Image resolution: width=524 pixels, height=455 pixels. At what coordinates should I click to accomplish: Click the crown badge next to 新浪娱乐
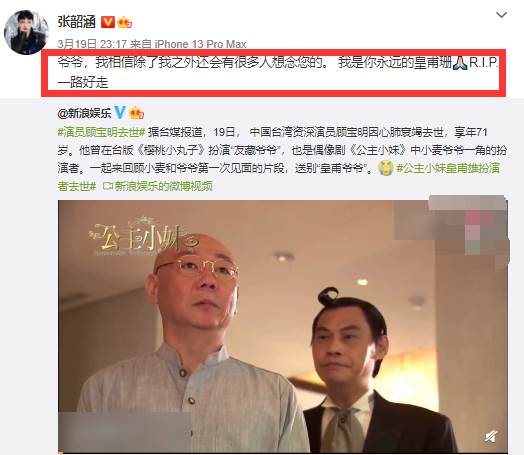click(136, 113)
